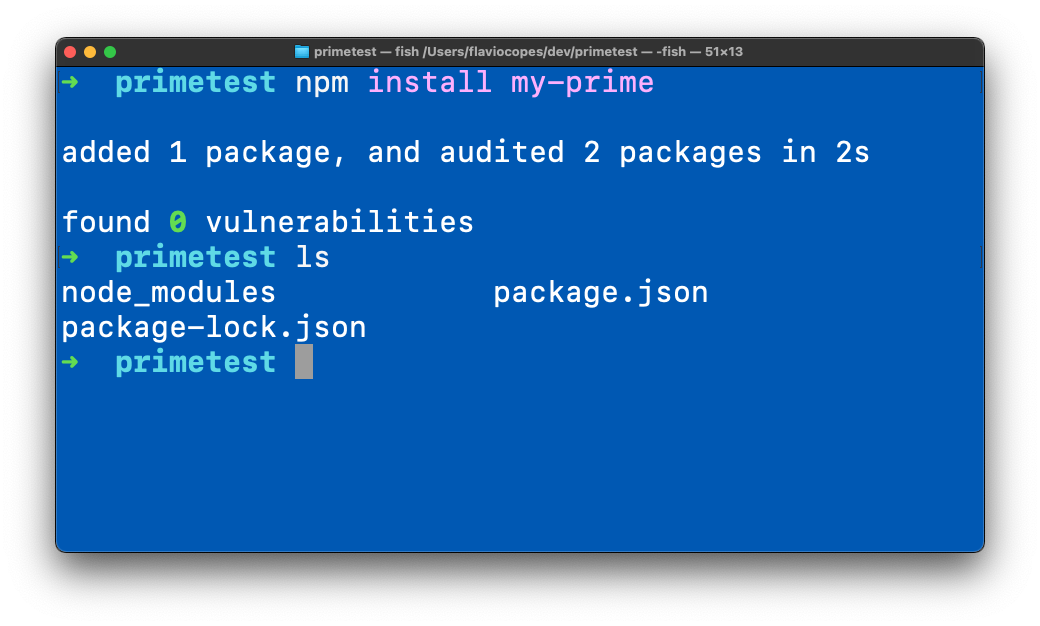Click the pink "install" word

[x=430, y=82]
